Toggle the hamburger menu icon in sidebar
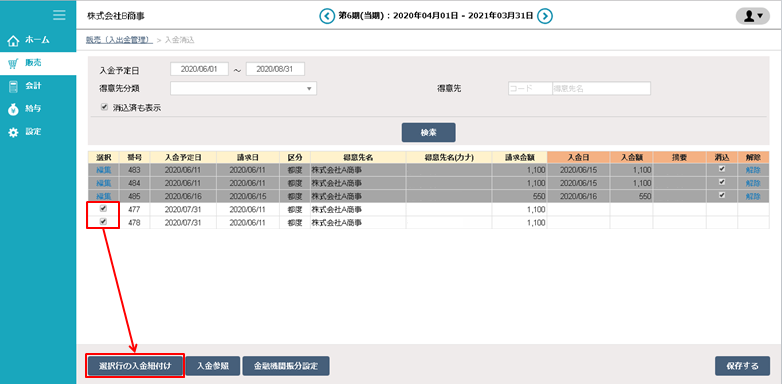 click(x=59, y=15)
